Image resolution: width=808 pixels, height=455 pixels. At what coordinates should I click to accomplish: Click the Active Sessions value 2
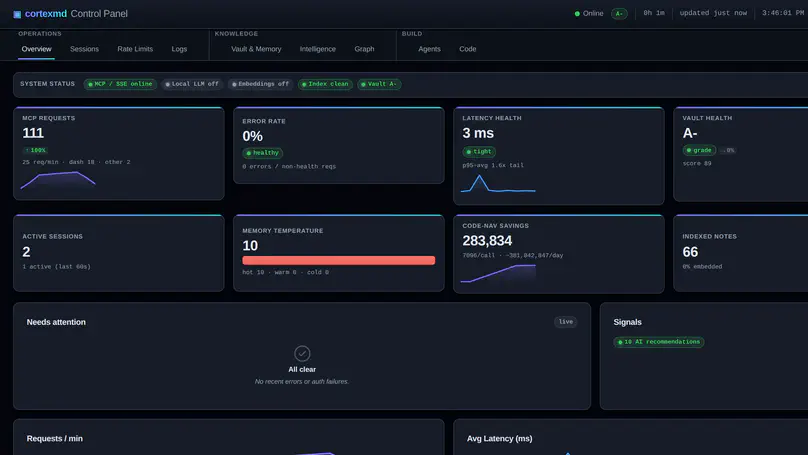26,252
